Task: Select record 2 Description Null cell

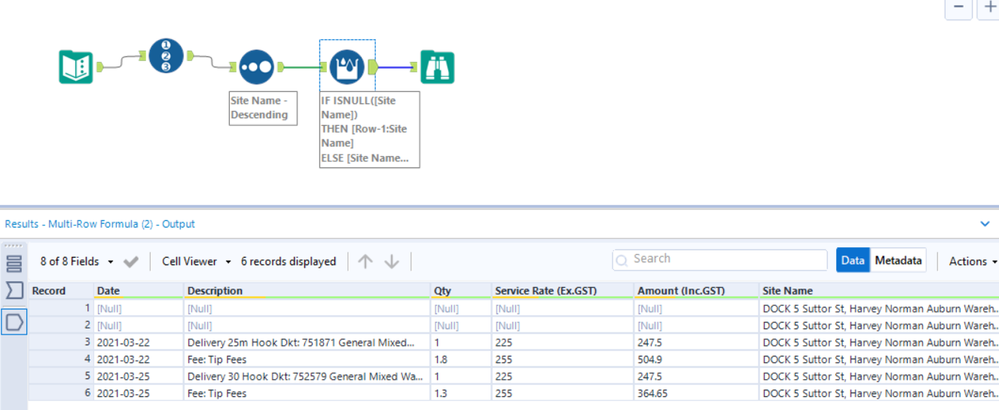Action: pos(307,325)
